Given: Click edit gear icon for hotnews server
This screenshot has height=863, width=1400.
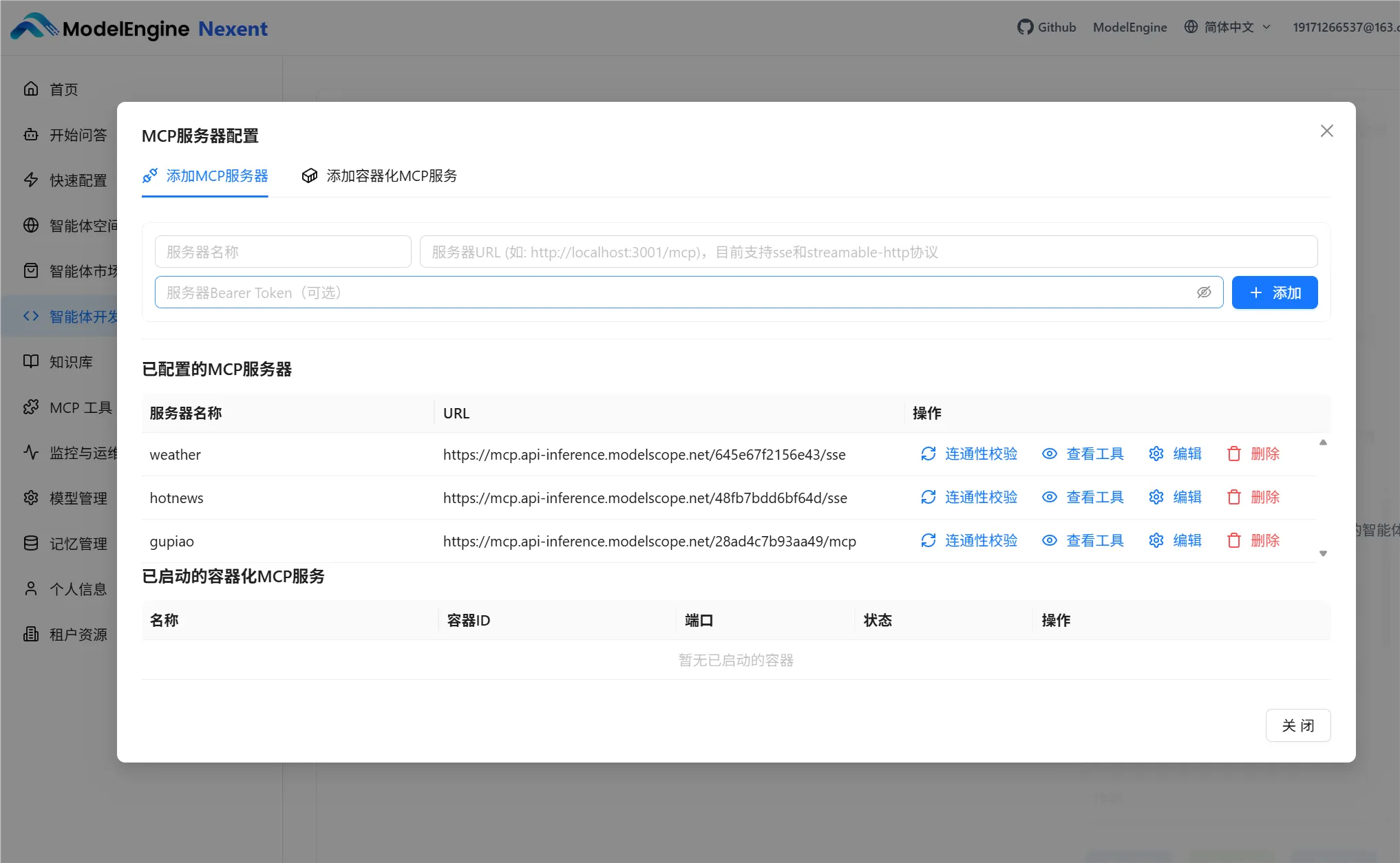Looking at the screenshot, I should pyautogui.click(x=1156, y=497).
